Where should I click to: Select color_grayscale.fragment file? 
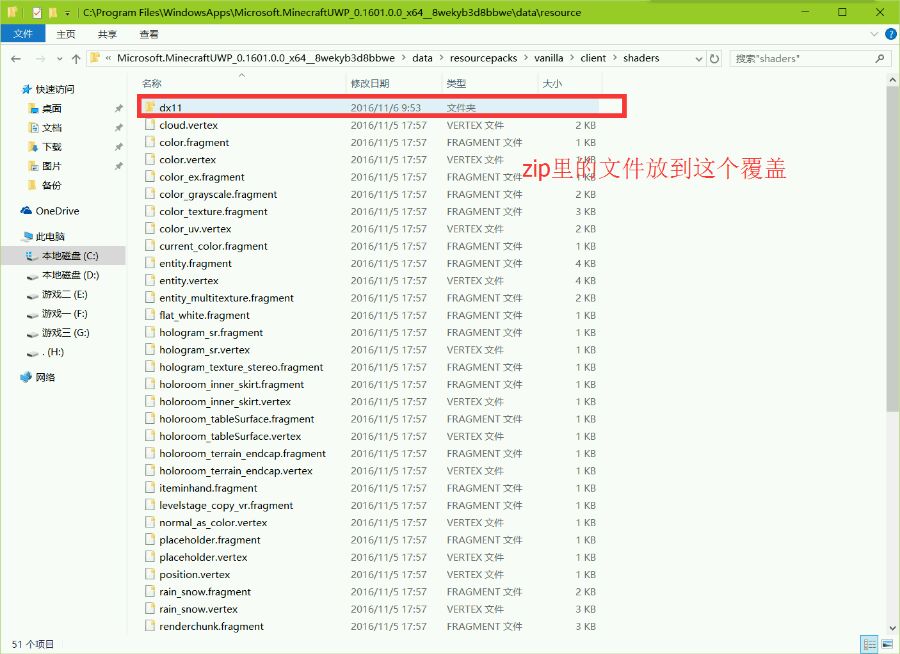[x=218, y=194]
